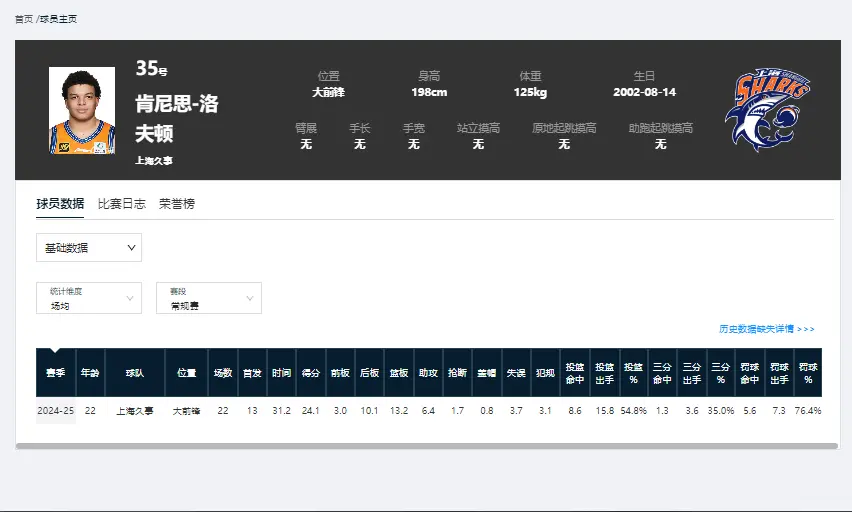Go to 首页 in the breadcrumb
Image resolution: width=852 pixels, height=512 pixels.
[23, 19]
